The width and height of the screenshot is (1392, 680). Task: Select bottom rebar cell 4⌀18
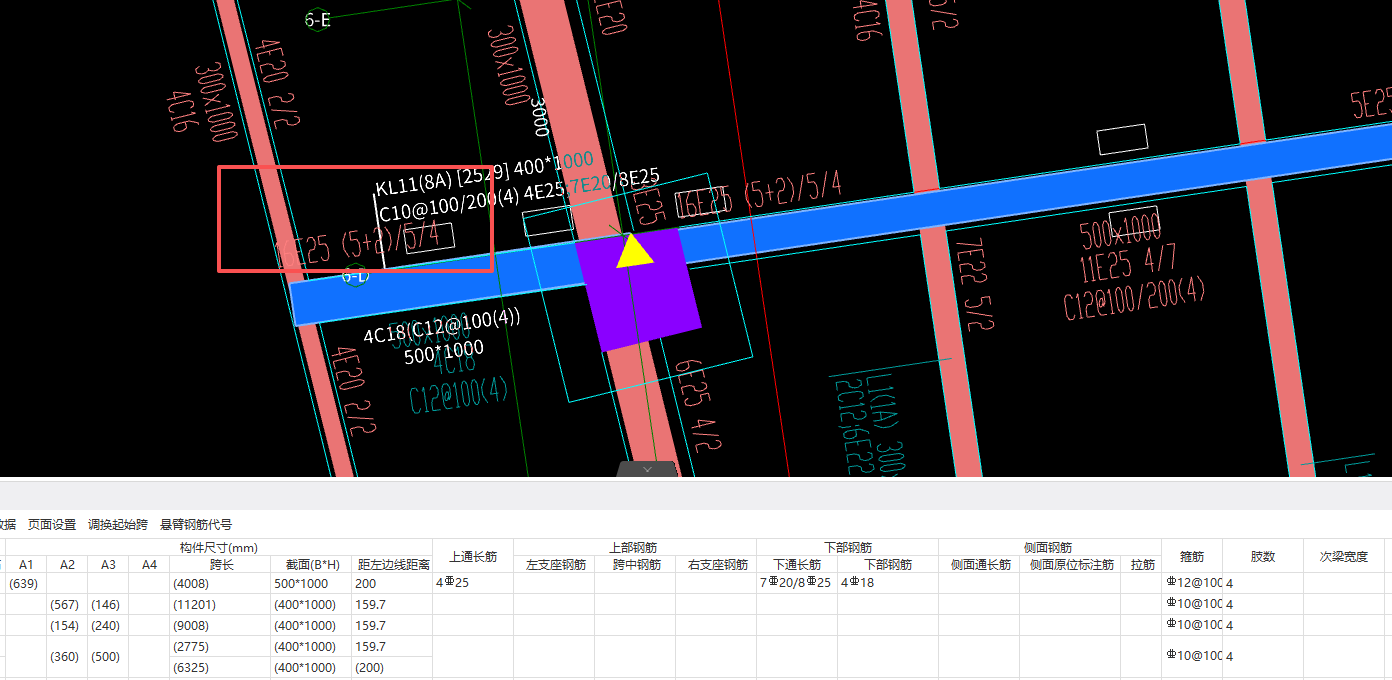click(x=888, y=583)
